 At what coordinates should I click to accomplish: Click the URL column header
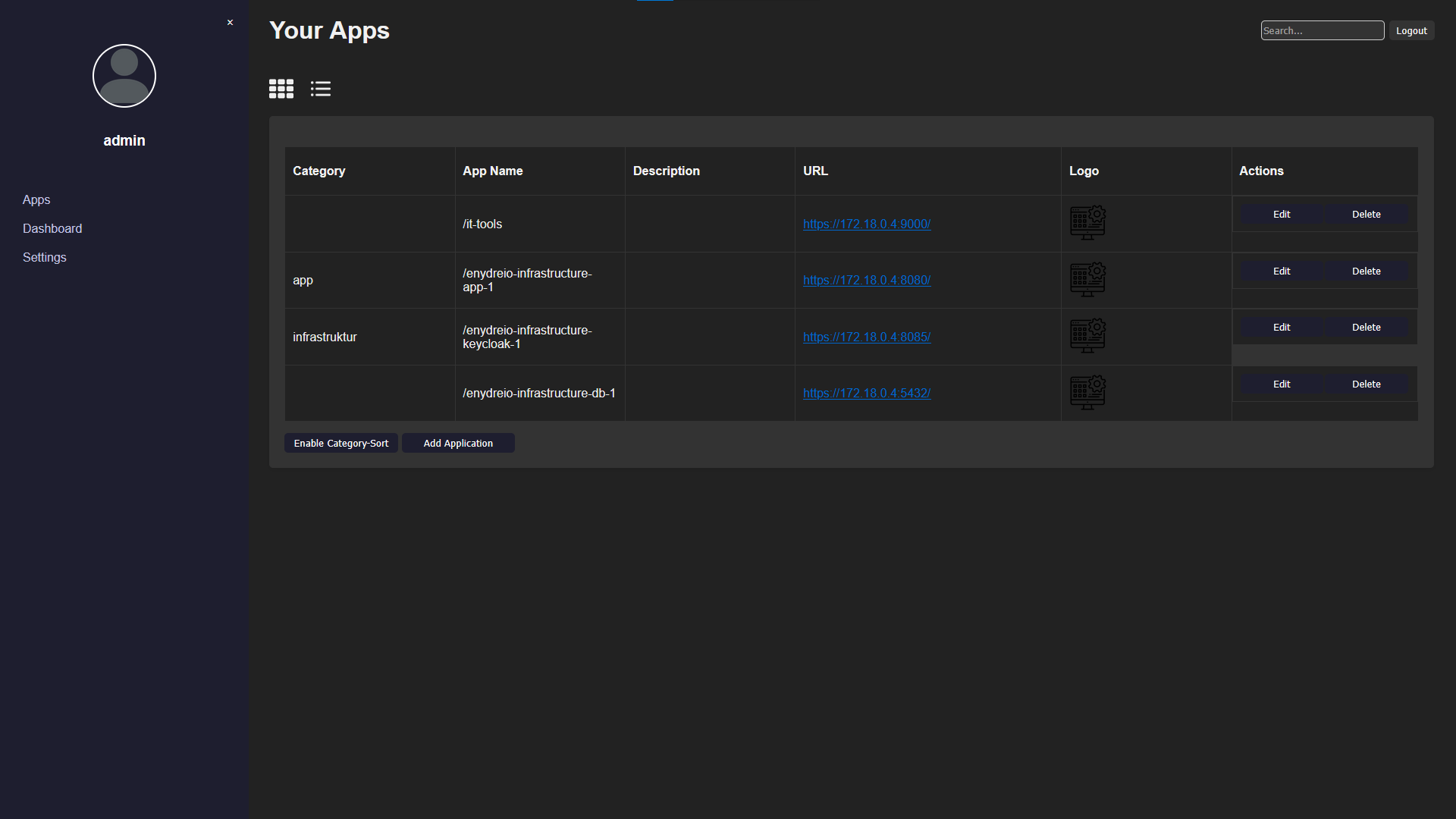pyautogui.click(x=928, y=171)
